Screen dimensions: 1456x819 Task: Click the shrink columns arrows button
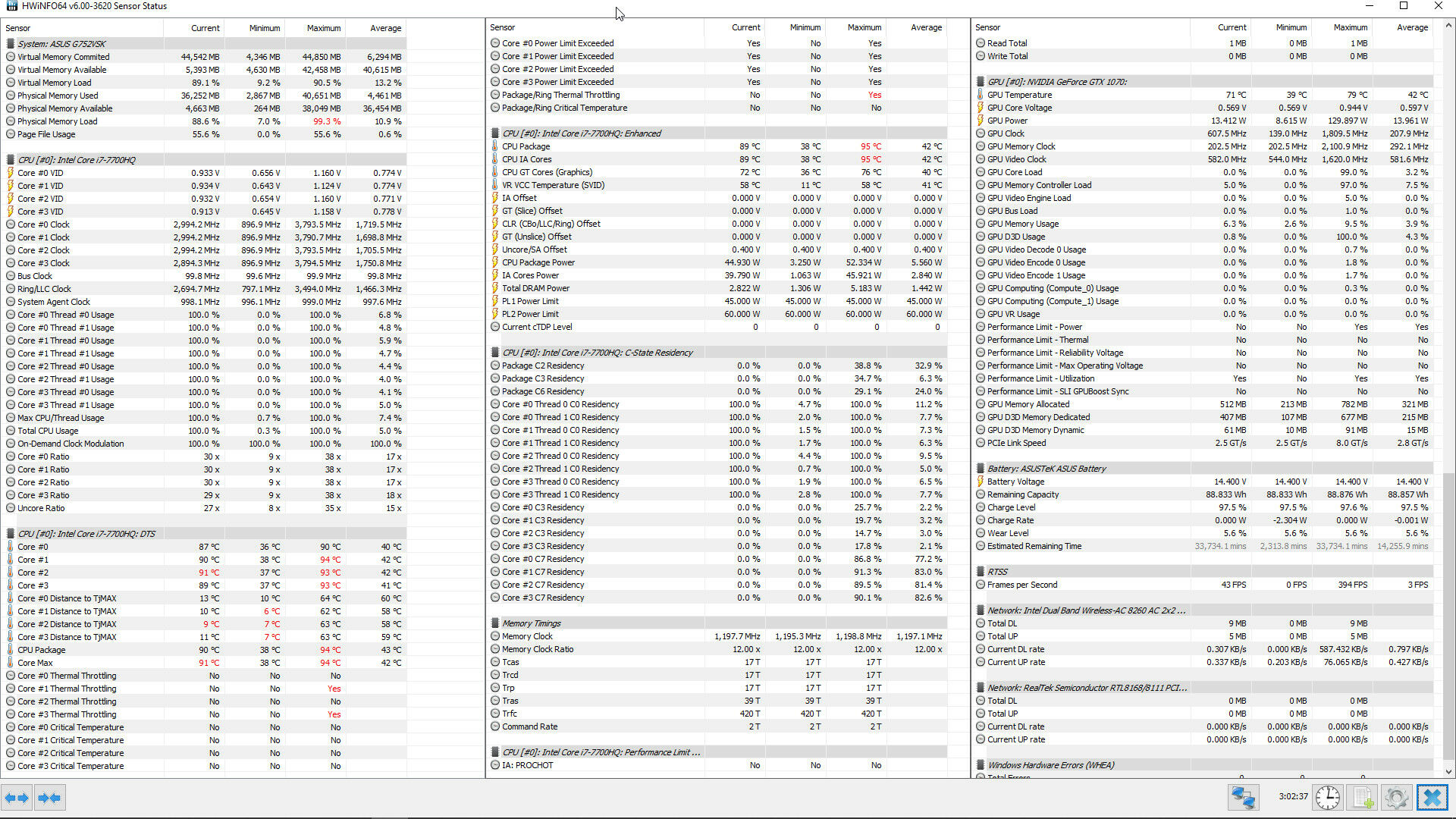49,798
